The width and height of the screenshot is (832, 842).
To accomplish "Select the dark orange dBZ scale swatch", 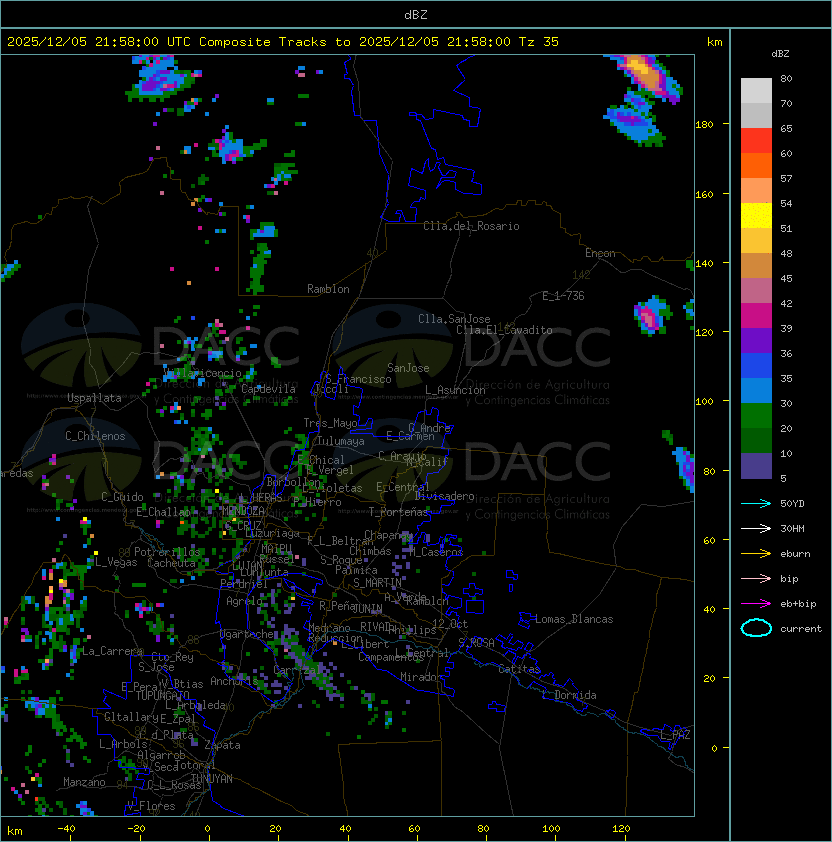I will click(x=756, y=165).
